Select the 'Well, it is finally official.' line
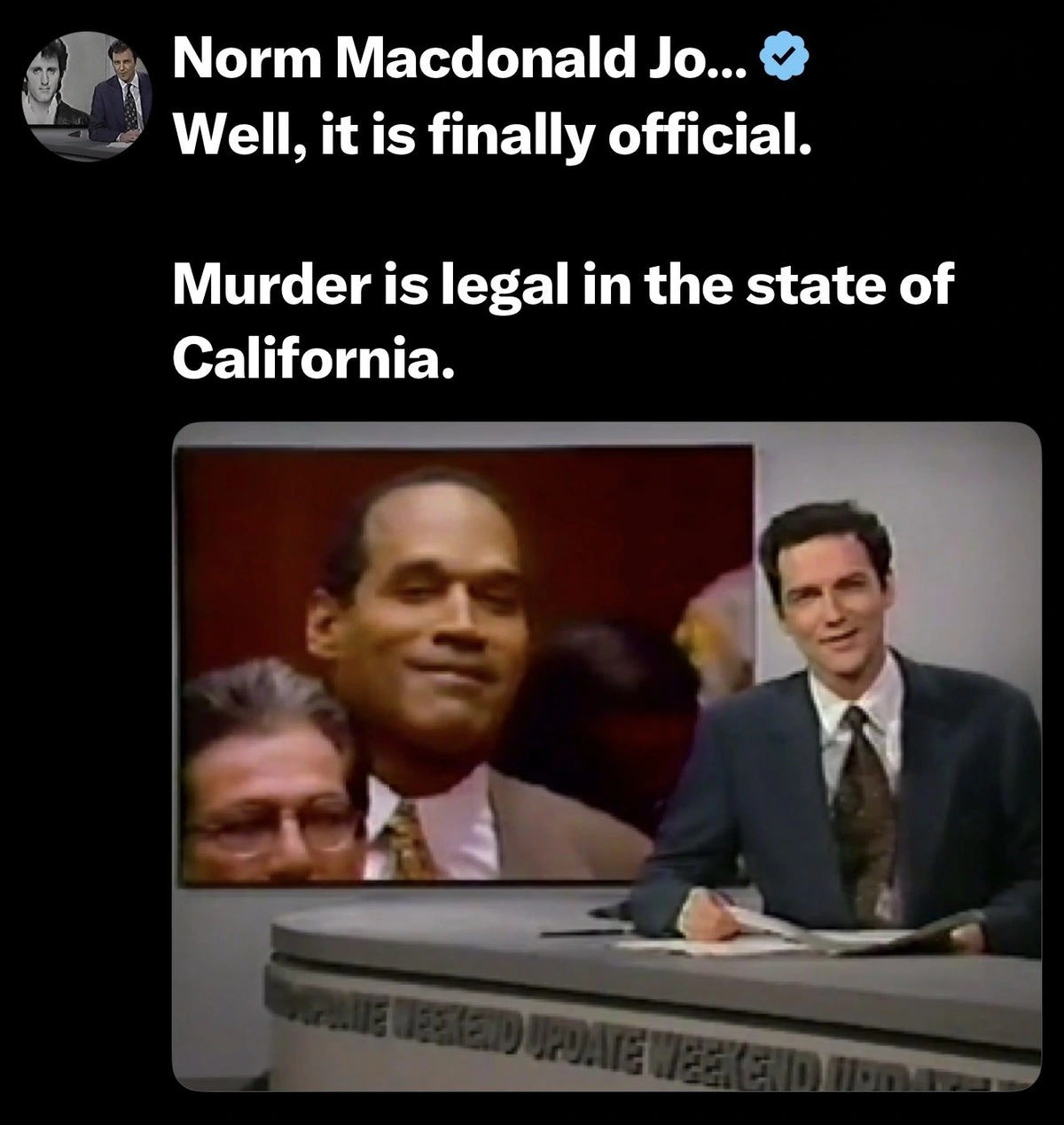 coord(492,135)
